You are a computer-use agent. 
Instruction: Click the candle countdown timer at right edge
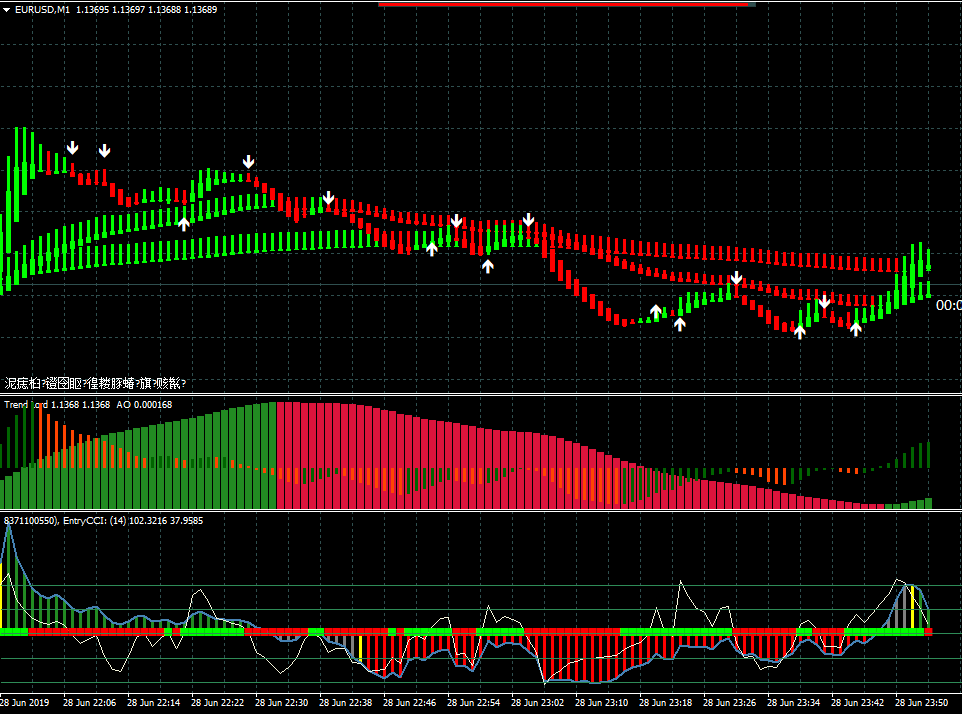tap(948, 305)
